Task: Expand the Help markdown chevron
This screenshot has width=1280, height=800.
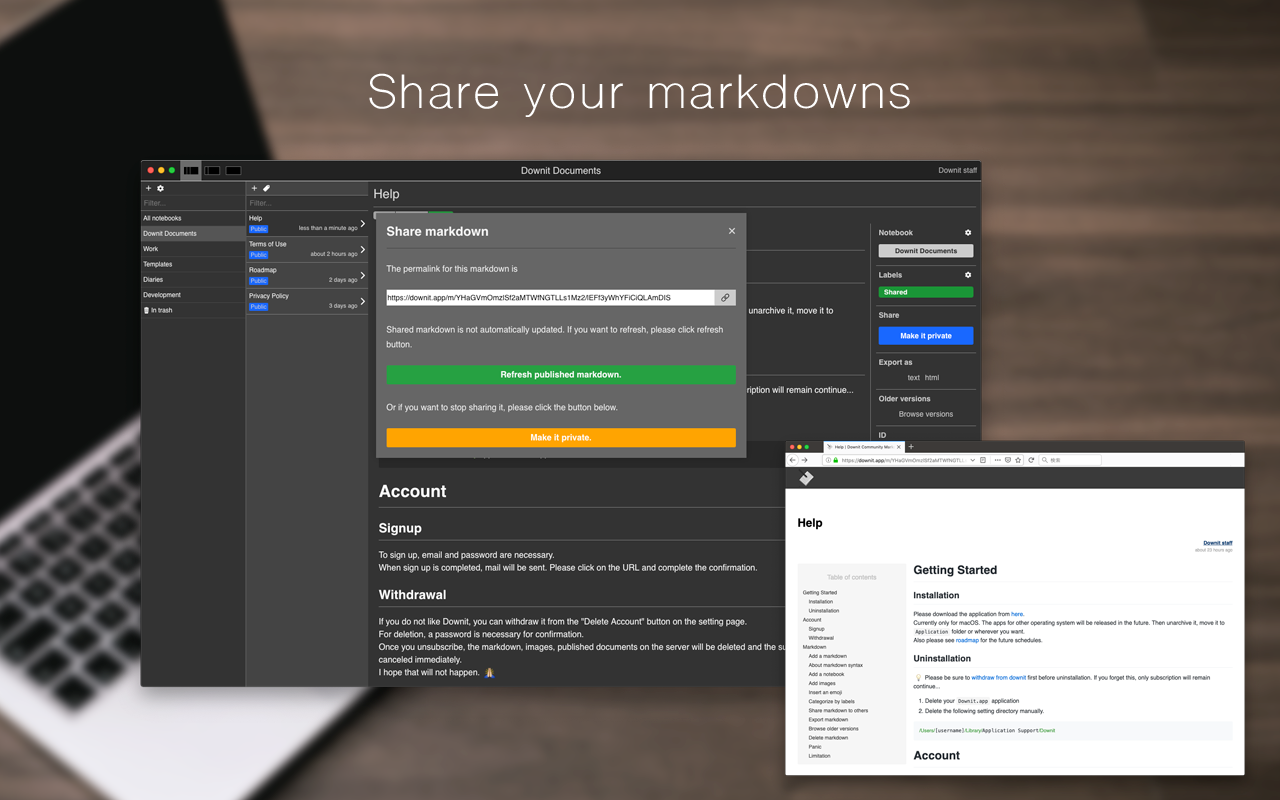Action: coord(362,223)
